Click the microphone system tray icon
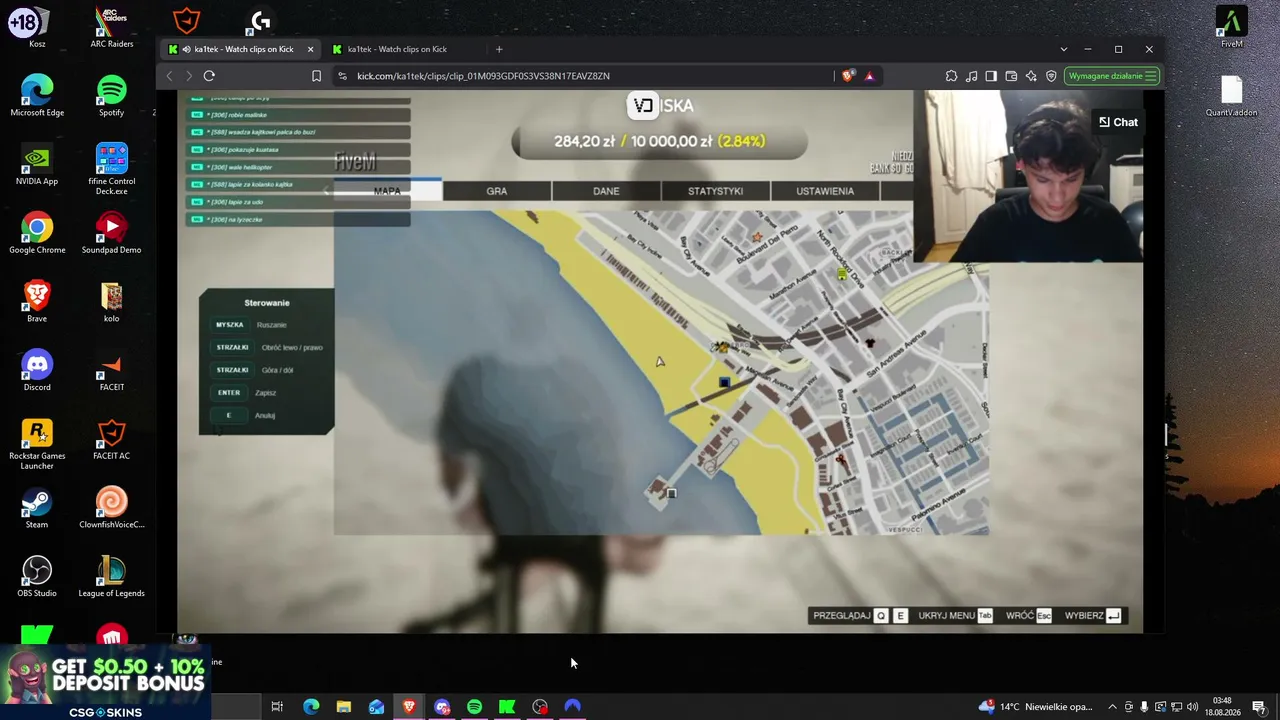The height and width of the screenshot is (720, 1280). point(1144,707)
